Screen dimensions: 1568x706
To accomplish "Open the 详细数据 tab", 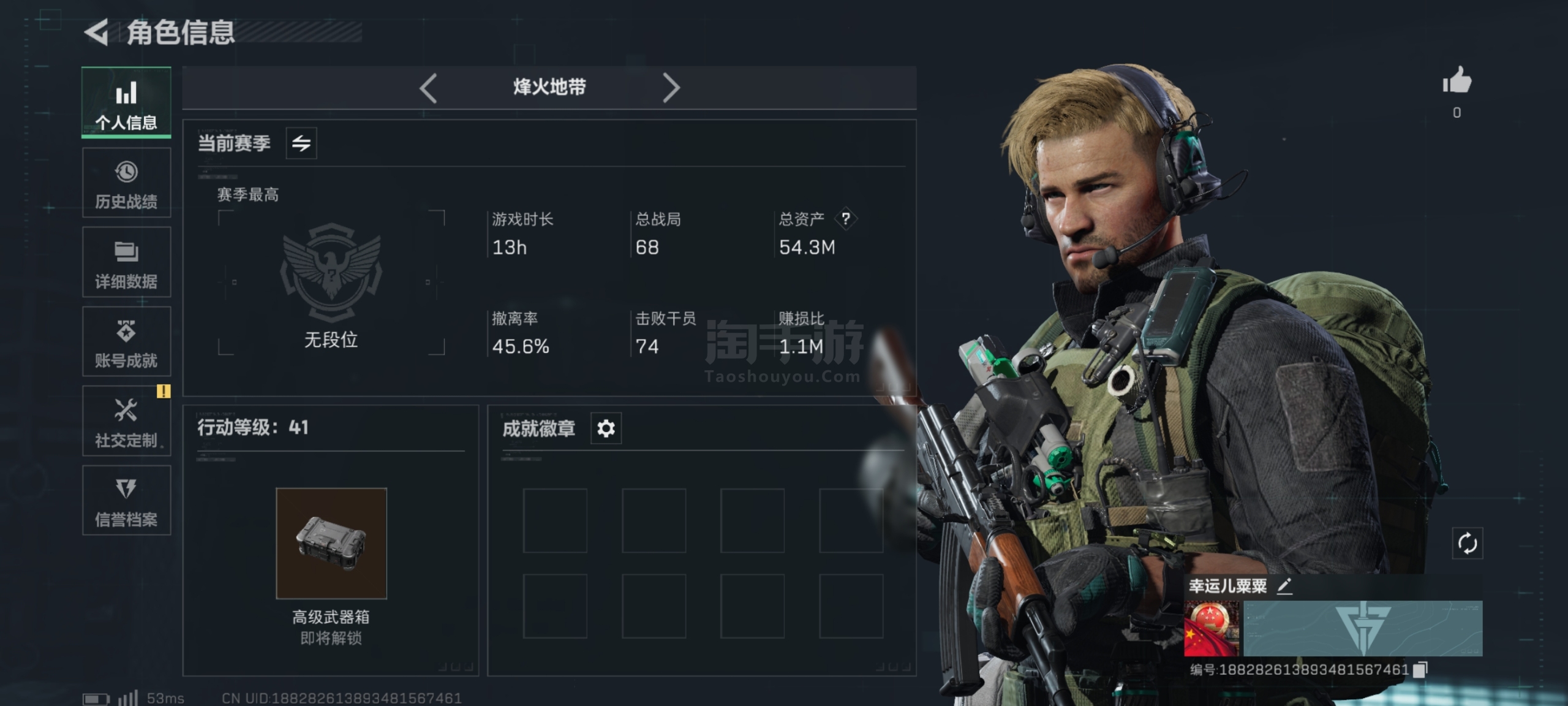I will coord(127,262).
